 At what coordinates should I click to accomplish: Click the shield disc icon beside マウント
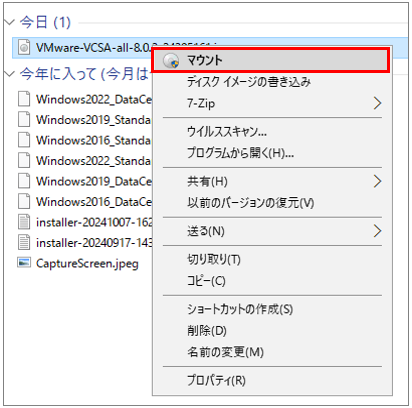pyautogui.click(x=171, y=61)
